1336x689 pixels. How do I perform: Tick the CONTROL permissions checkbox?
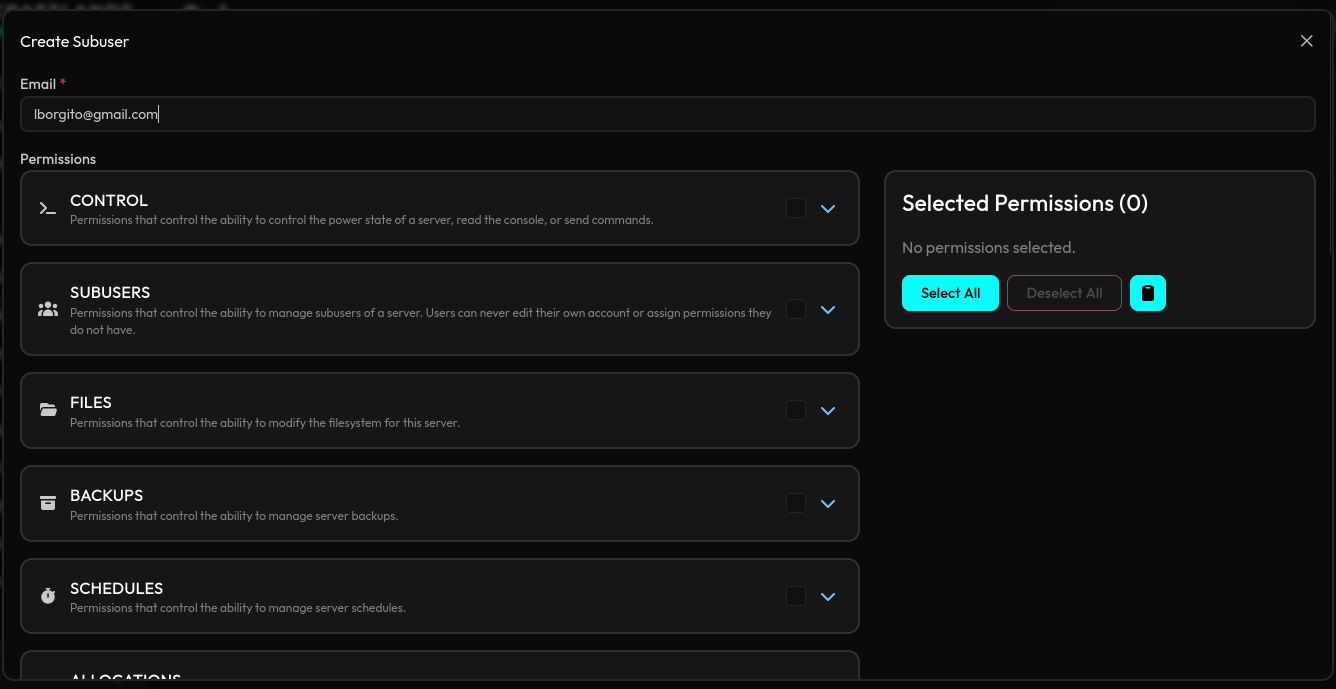coord(796,208)
